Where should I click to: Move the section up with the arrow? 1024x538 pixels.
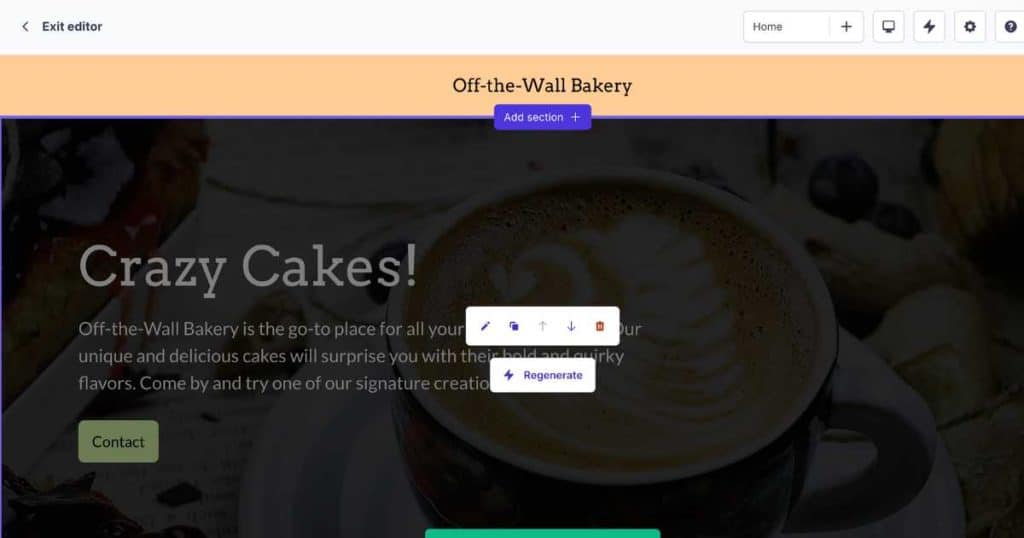(x=543, y=326)
